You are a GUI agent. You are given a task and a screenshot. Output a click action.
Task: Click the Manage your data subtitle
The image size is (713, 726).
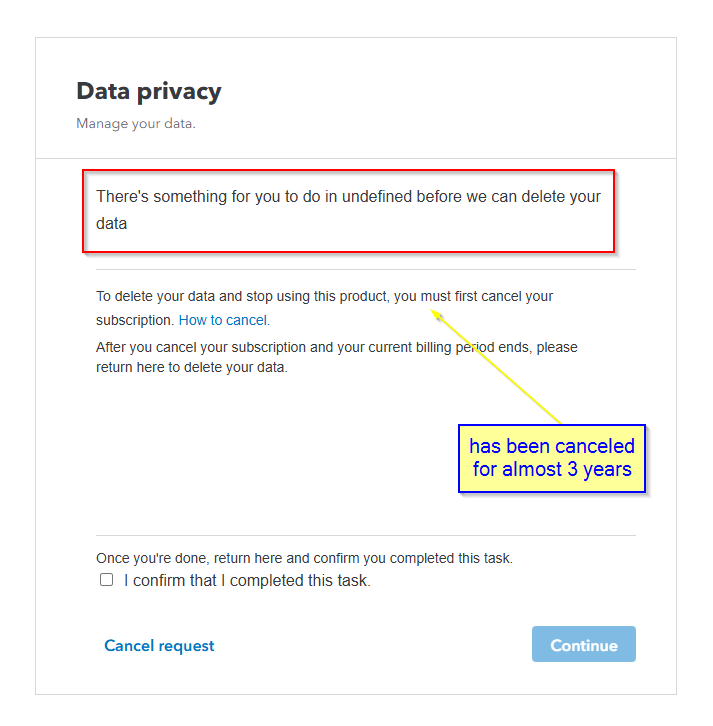point(136,125)
